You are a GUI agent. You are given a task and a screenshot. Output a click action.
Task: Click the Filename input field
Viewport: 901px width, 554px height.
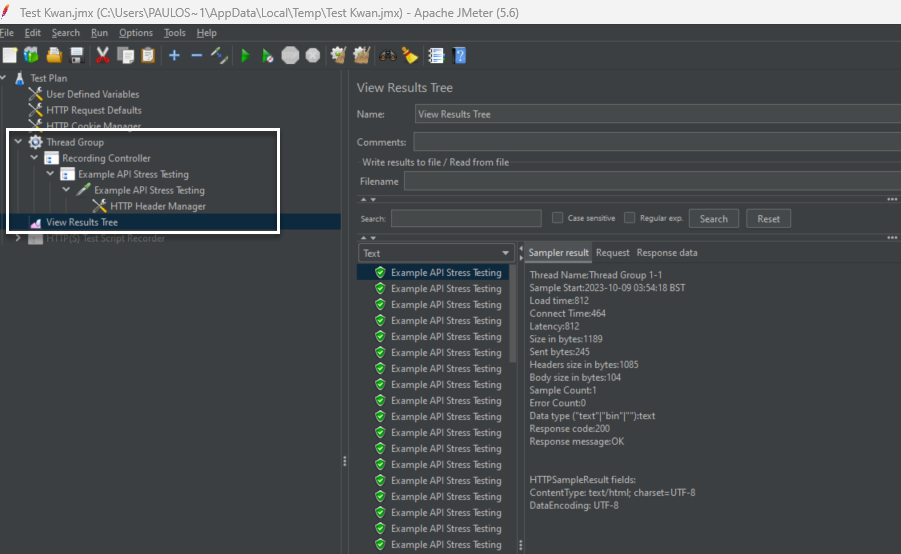click(x=650, y=181)
